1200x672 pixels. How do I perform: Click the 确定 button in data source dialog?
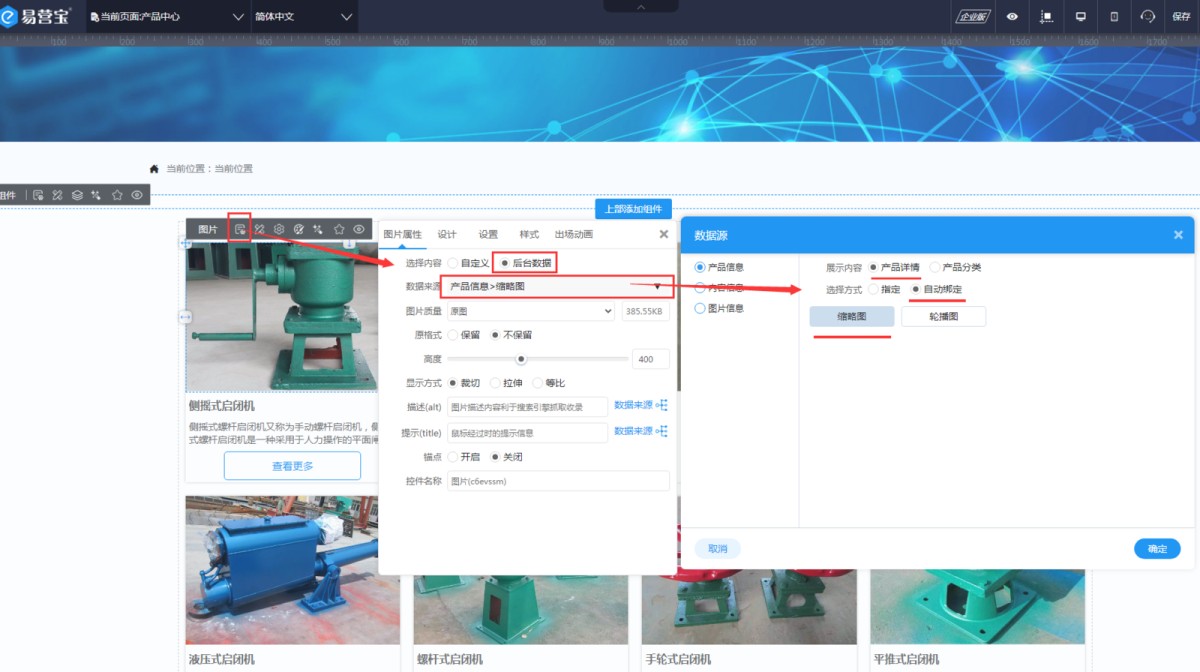(1156, 549)
